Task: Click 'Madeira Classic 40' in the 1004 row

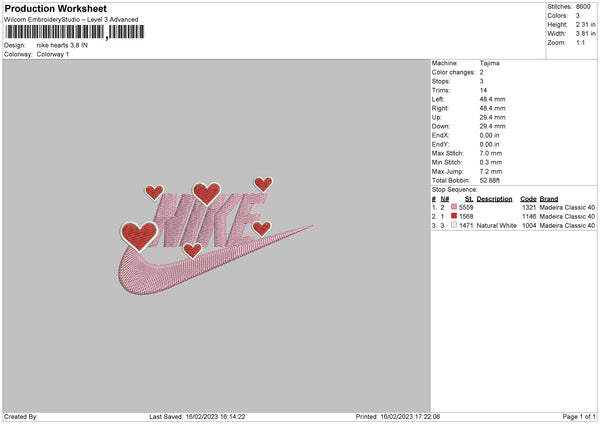Action: [567, 226]
